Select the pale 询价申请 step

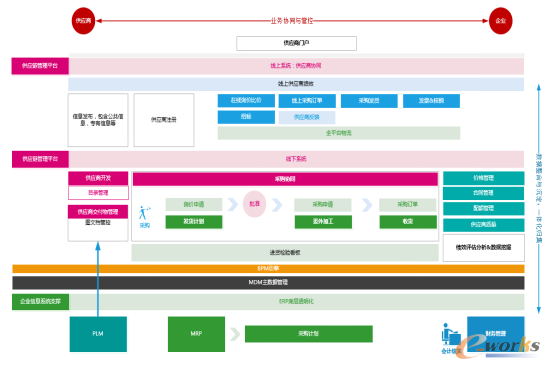[194, 204]
